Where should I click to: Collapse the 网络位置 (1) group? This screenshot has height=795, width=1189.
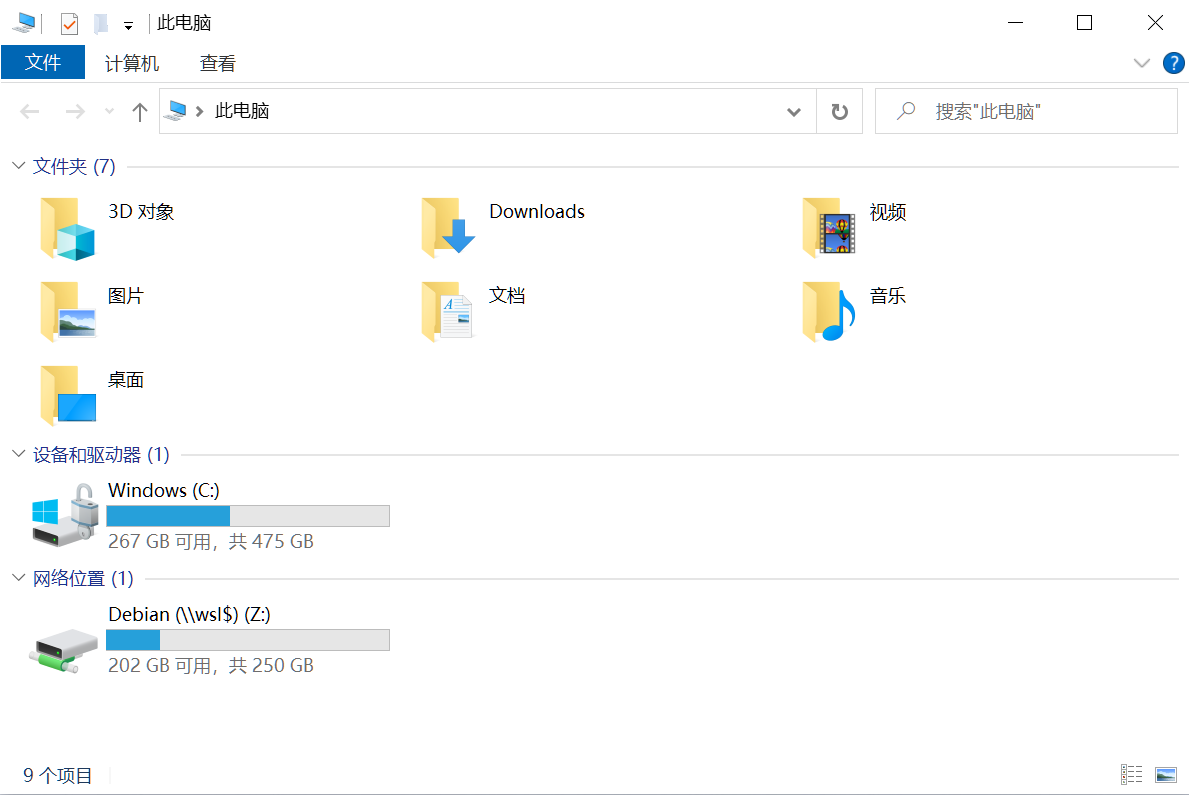19,578
